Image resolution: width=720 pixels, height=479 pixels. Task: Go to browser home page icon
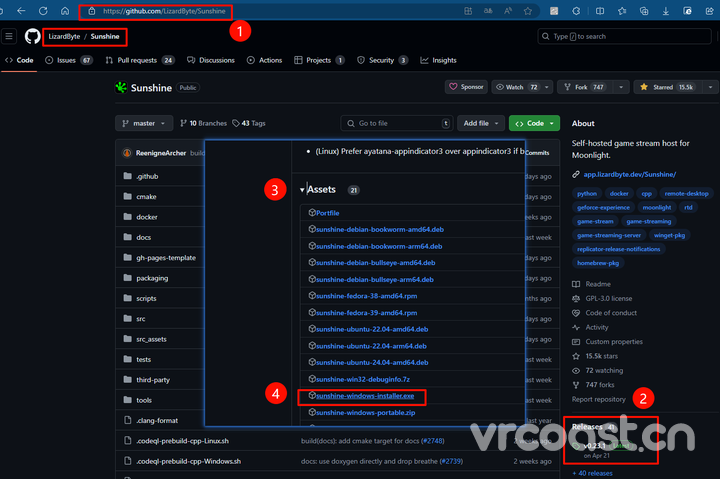click(65, 11)
